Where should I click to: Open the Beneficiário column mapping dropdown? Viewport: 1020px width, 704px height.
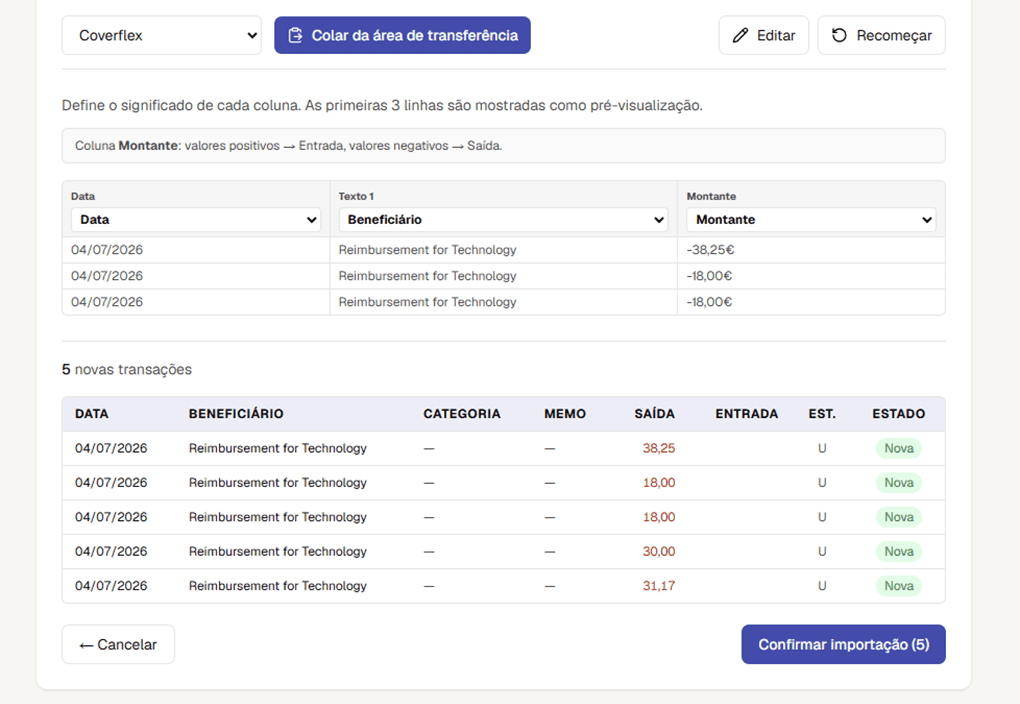point(503,220)
